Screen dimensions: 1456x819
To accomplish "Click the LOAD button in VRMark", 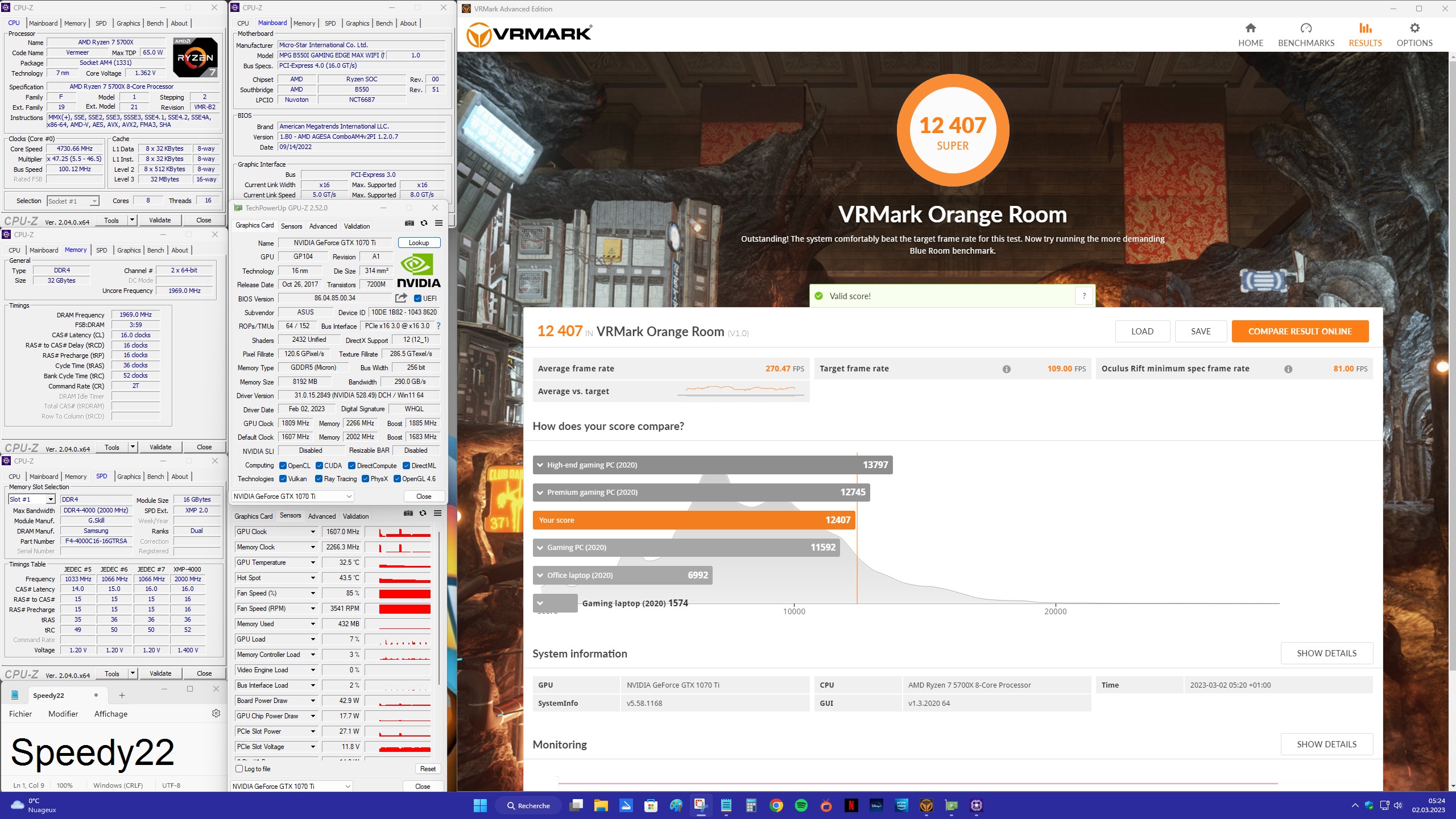I will click(x=1142, y=332).
